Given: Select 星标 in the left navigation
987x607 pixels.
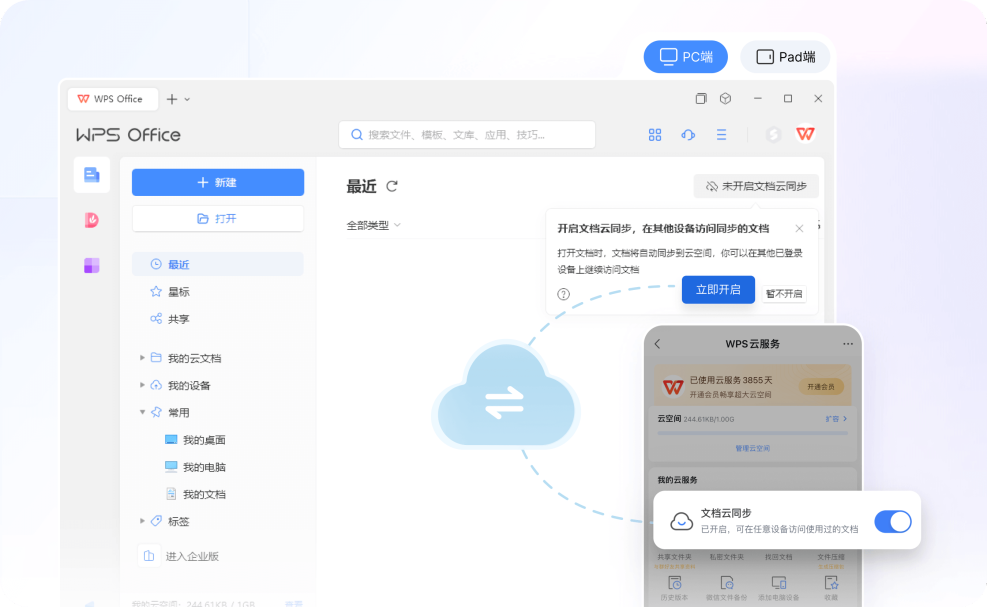Looking at the screenshot, I should tap(178, 292).
